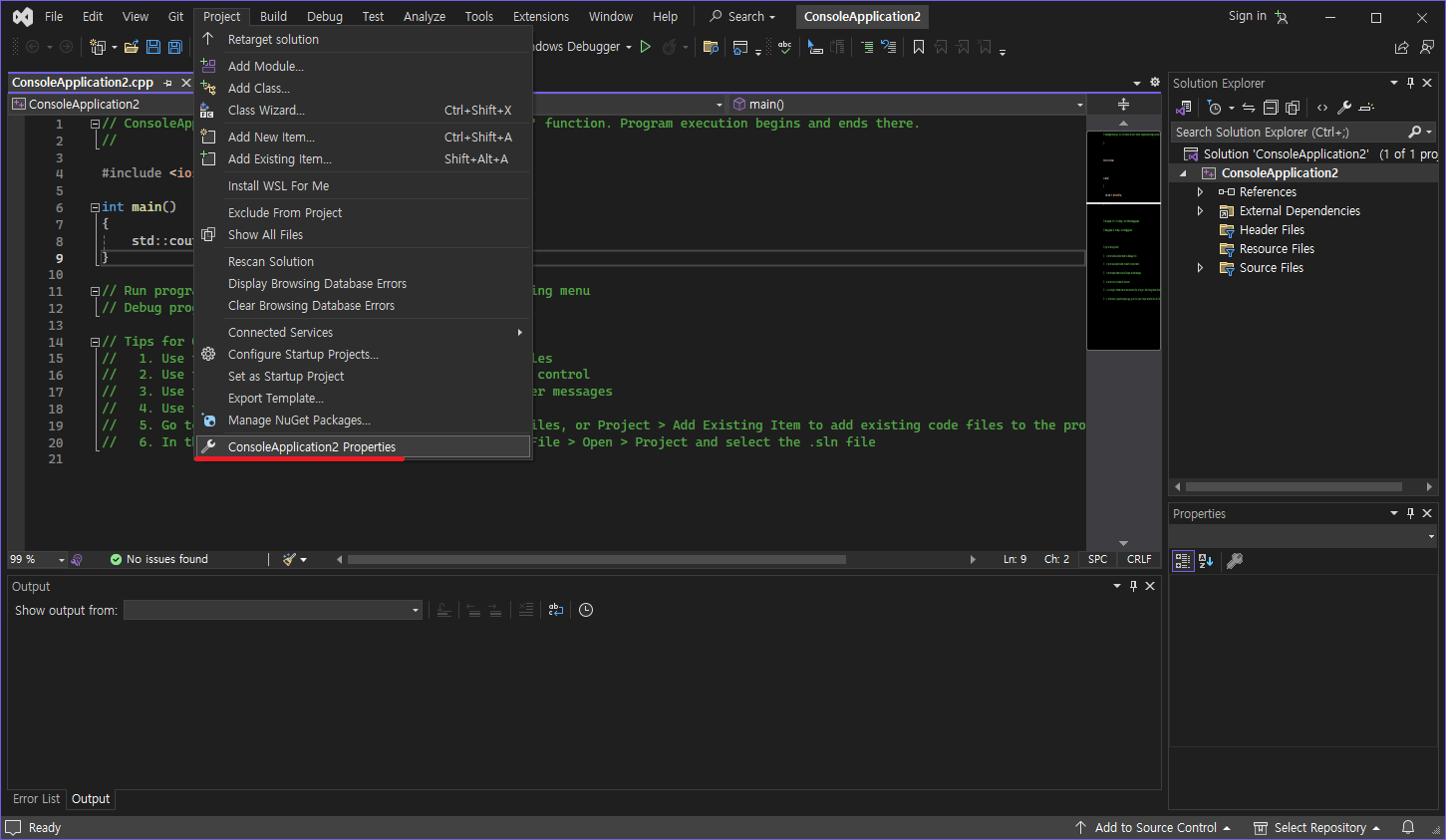
Task: Click the abc spell check toolbar icon
Action: [x=785, y=47]
